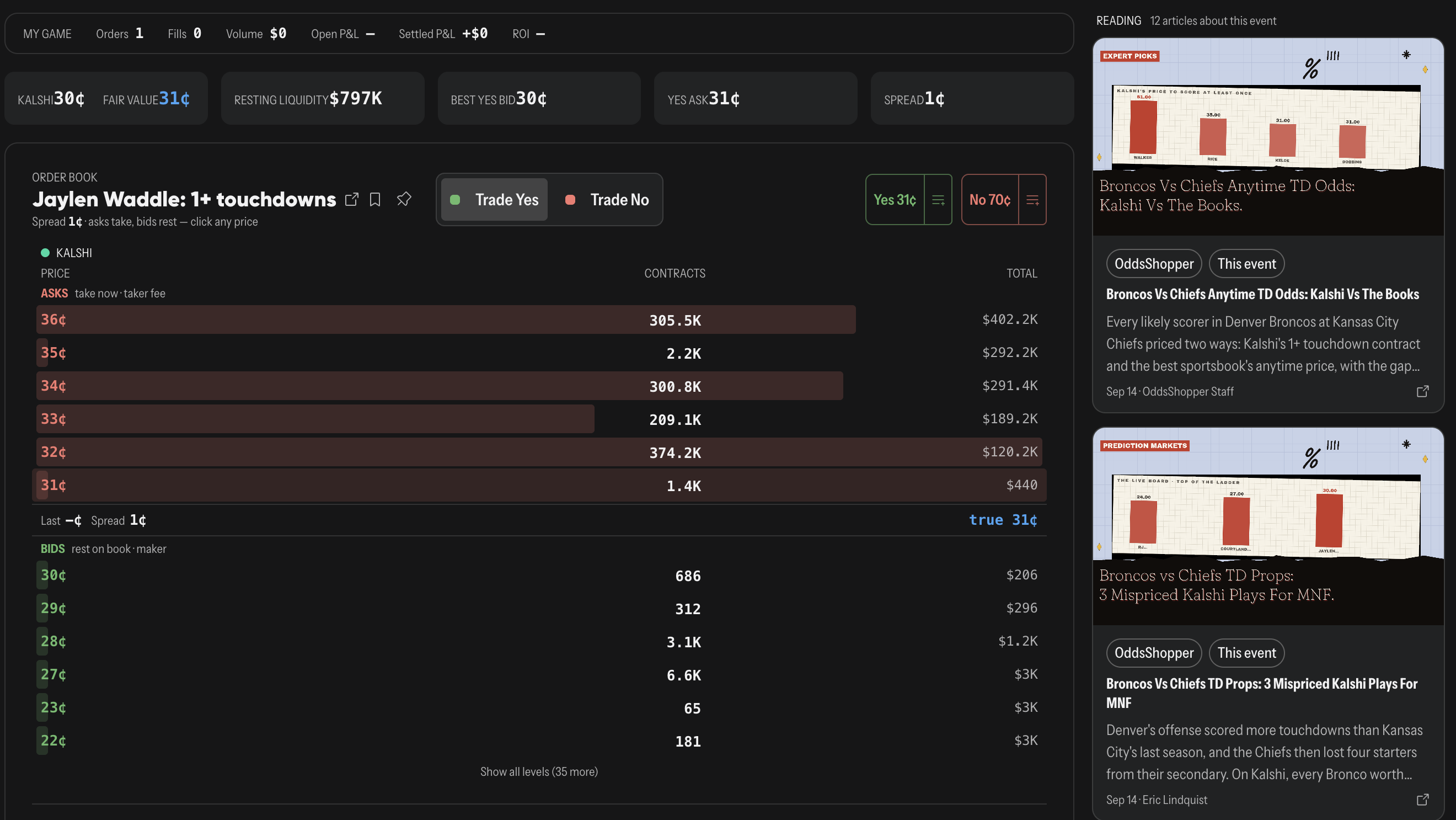Click the Yes 31¢ buy button

pyautogui.click(x=895, y=200)
